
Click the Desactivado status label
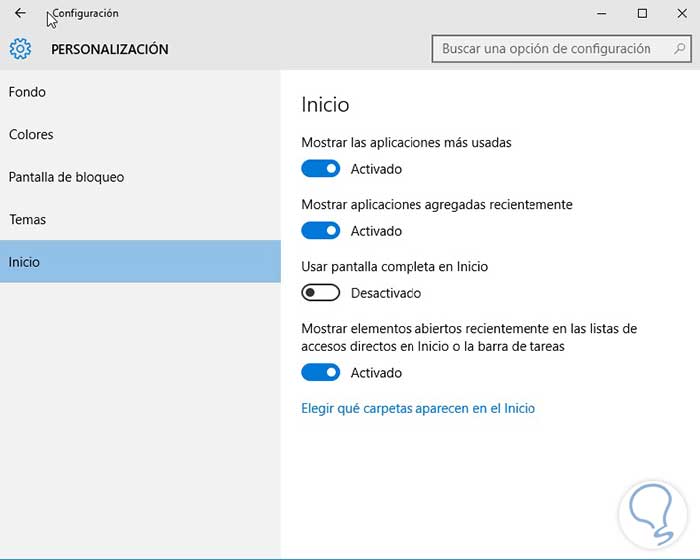pyautogui.click(x=386, y=293)
